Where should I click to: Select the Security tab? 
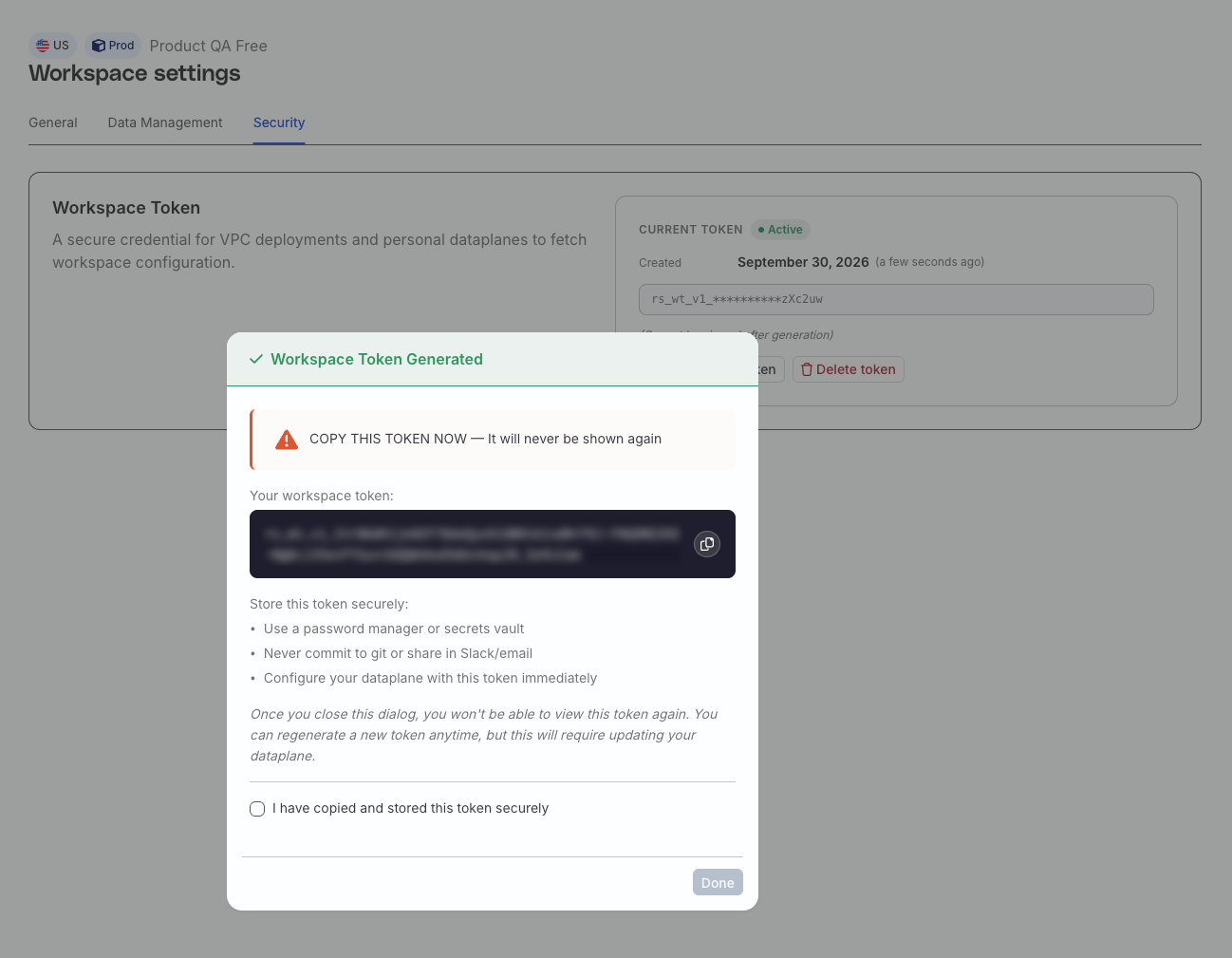279,122
